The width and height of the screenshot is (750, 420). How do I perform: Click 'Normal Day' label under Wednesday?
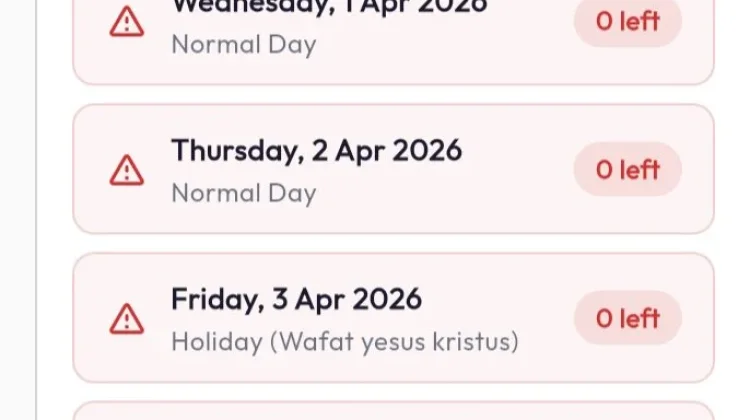pos(244,44)
